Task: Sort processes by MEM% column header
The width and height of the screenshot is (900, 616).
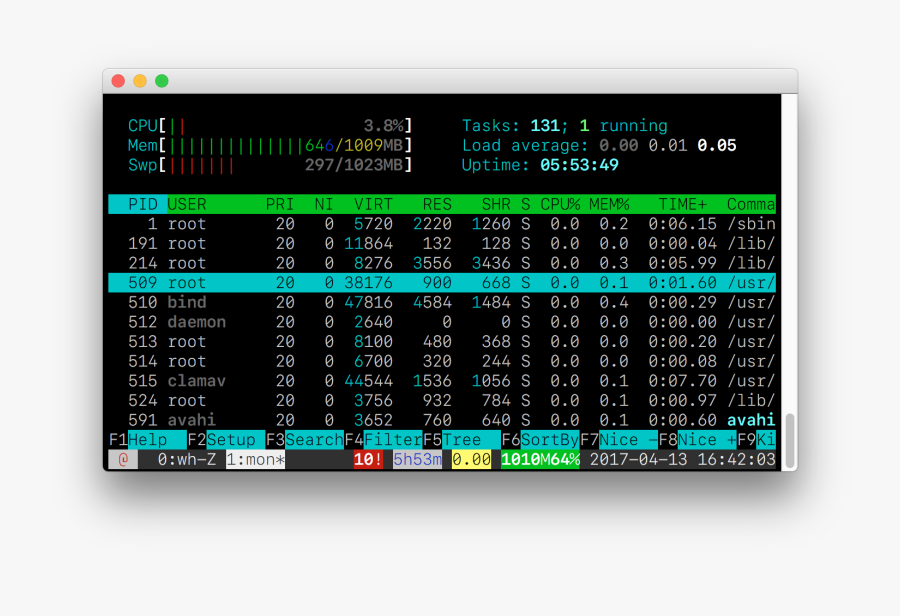Action: (609, 204)
